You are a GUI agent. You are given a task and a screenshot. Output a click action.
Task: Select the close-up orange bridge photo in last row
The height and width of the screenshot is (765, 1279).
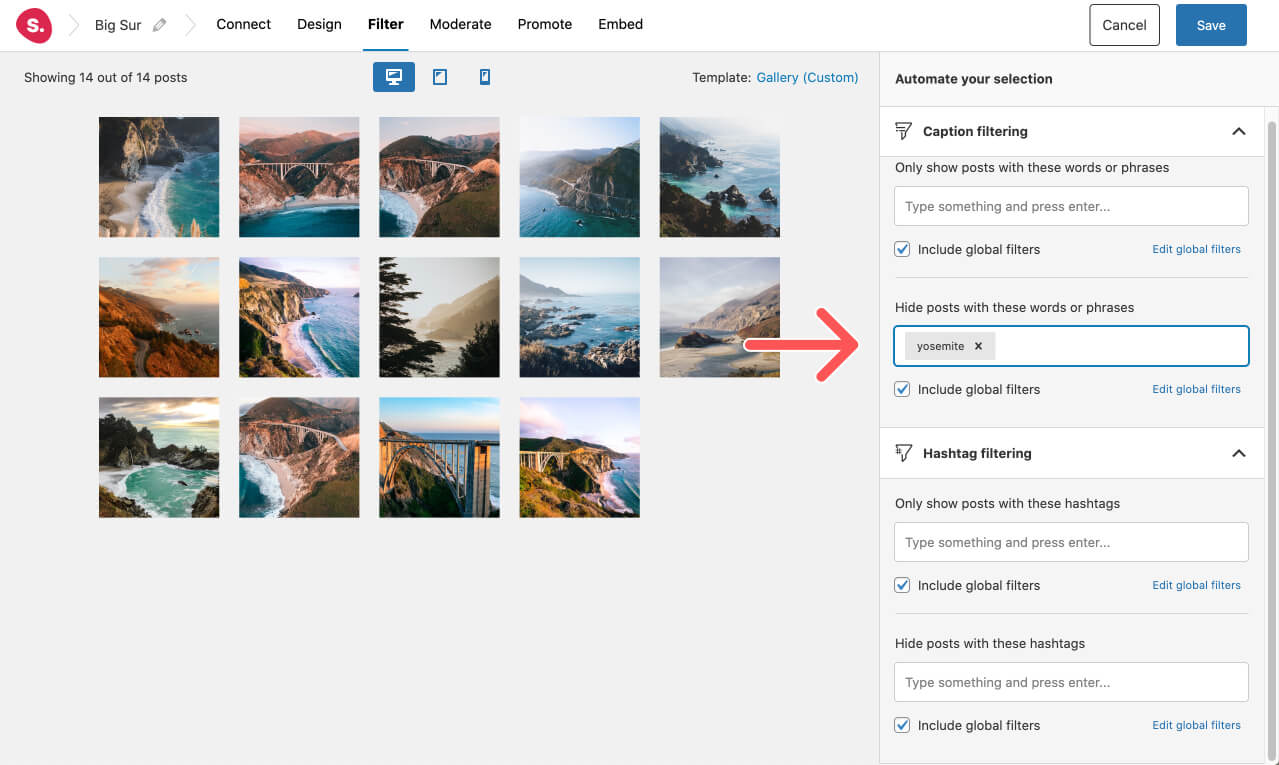(x=439, y=457)
